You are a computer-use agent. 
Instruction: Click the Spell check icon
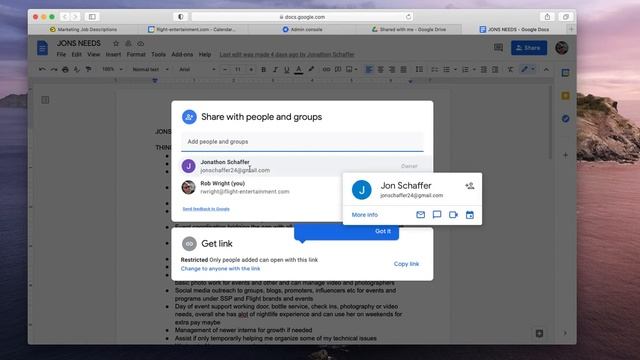click(x=77, y=69)
